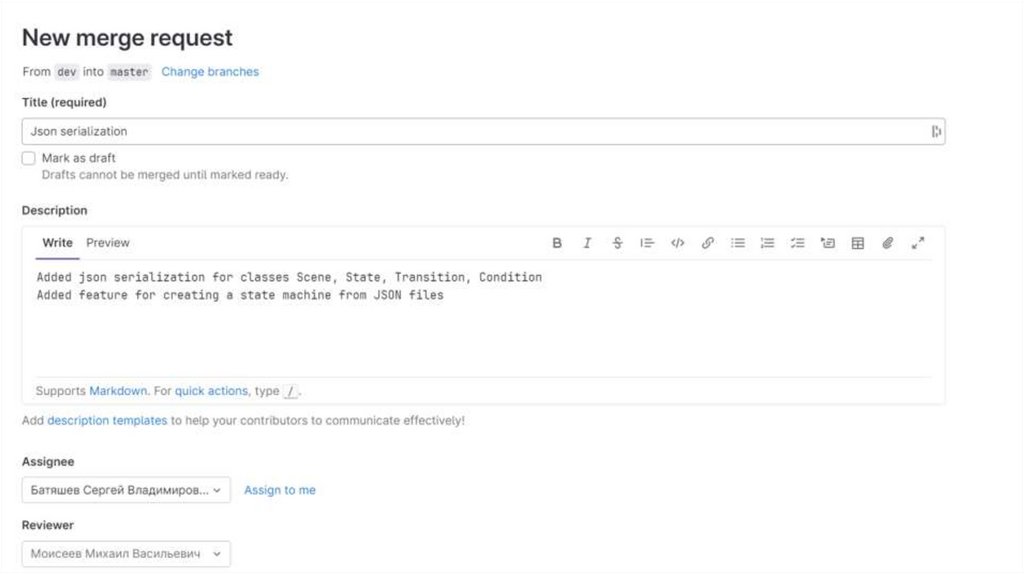1024x574 pixels.
Task: Open the Assignee dropdown
Action: [x=126, y=490]
